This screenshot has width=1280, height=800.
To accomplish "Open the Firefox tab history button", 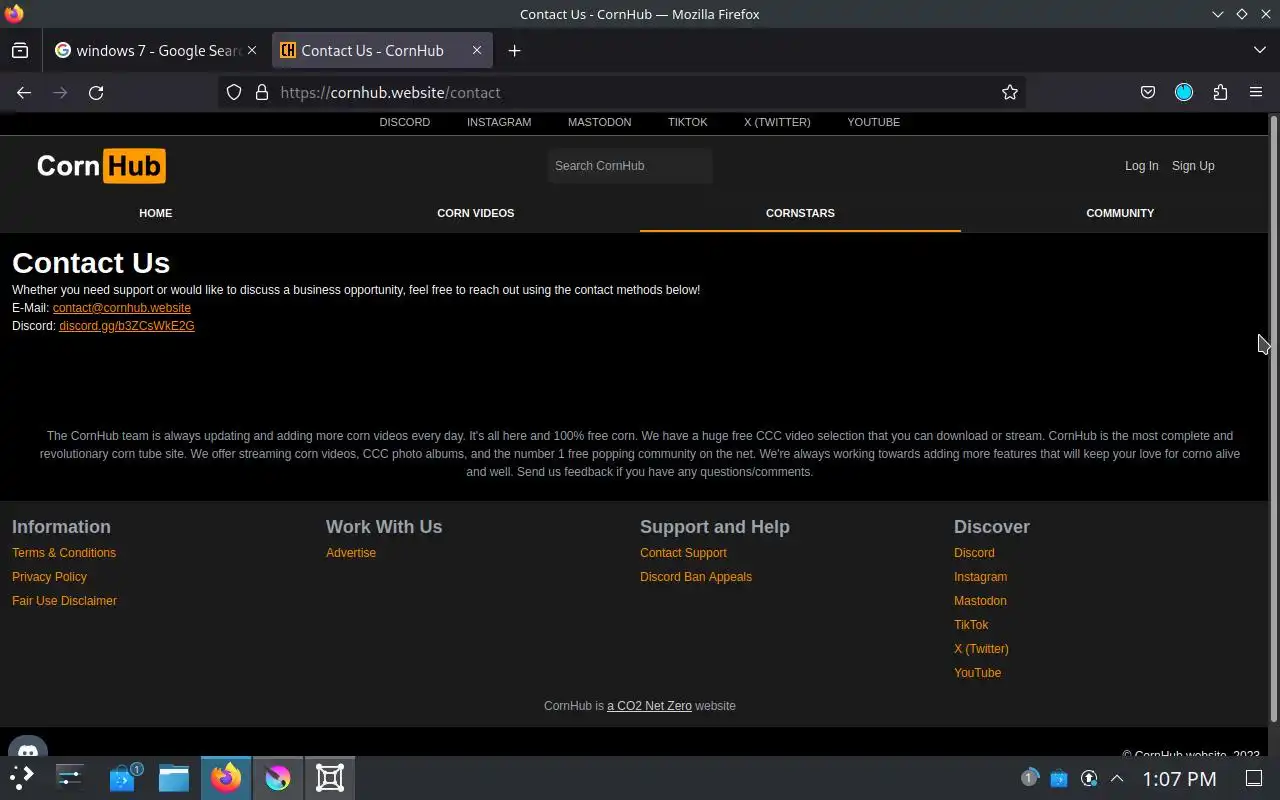I will point(20,50).
